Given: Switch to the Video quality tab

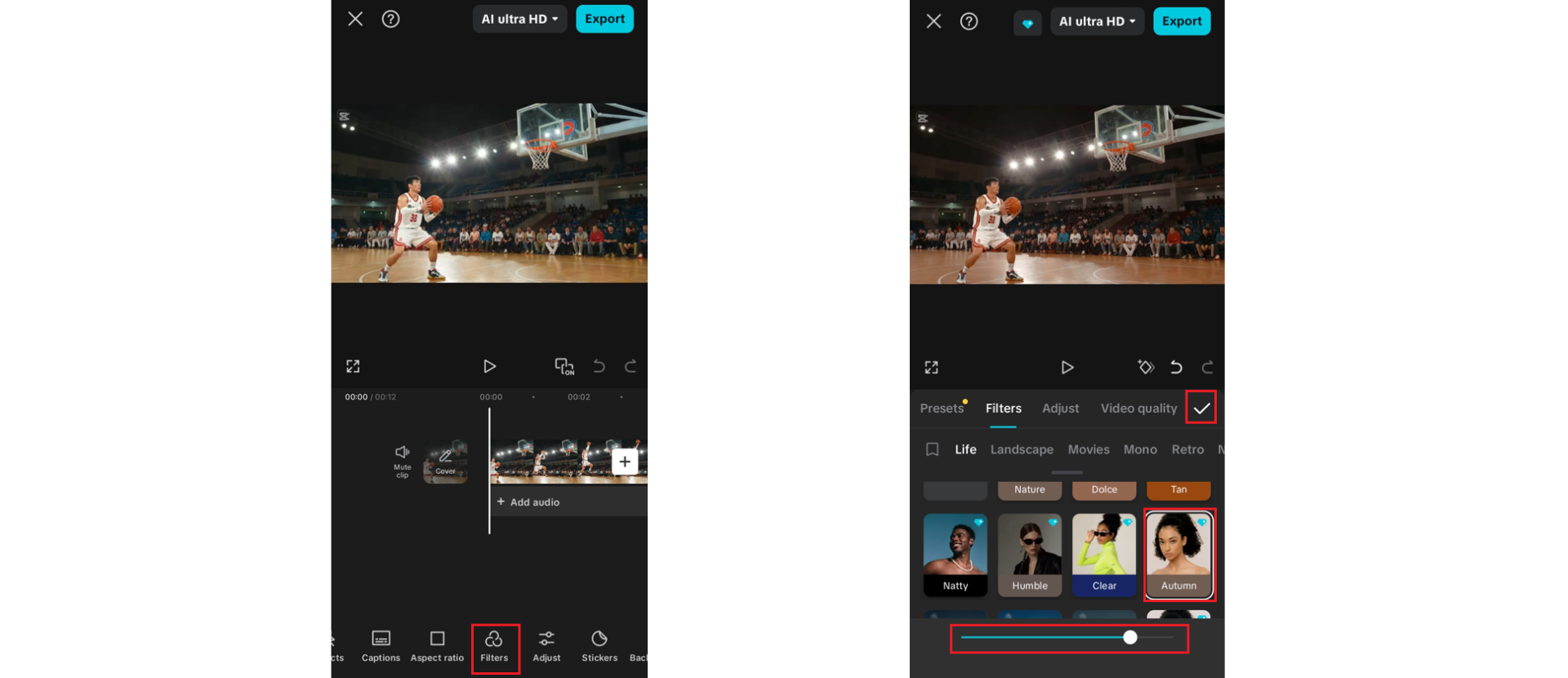Looking at the screenshot, I should point(1138,408).
